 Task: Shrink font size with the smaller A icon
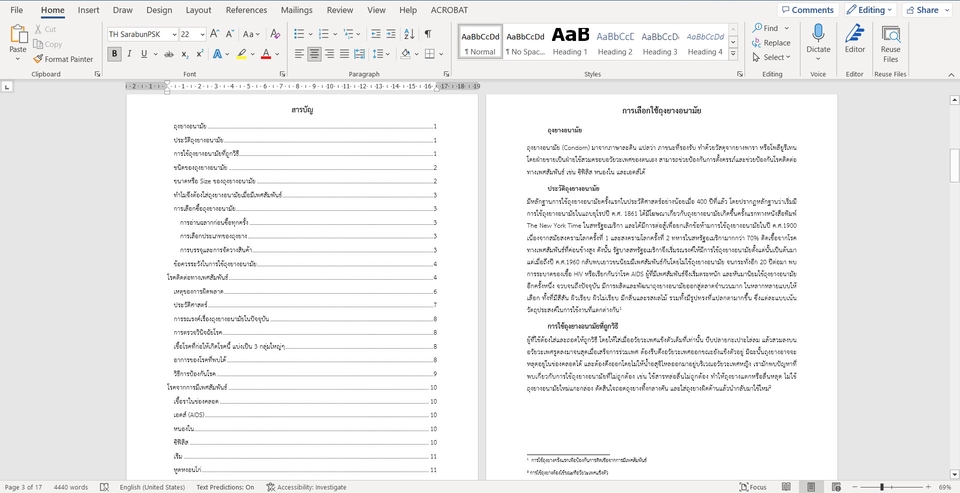230,34
